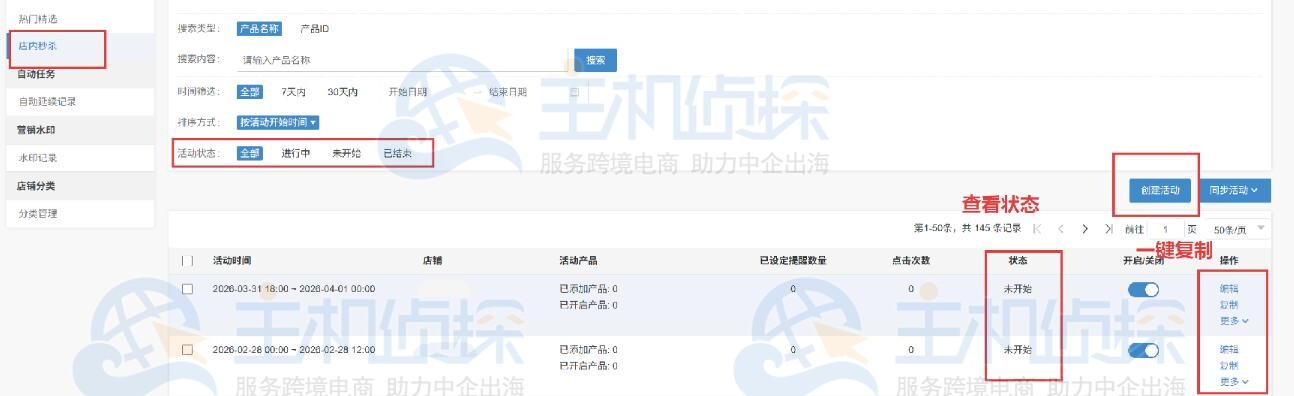Toggle the switch for the 2026-02-28 activity
The height and width of the screenshot is (396, 1294).
pos(1143,350)
